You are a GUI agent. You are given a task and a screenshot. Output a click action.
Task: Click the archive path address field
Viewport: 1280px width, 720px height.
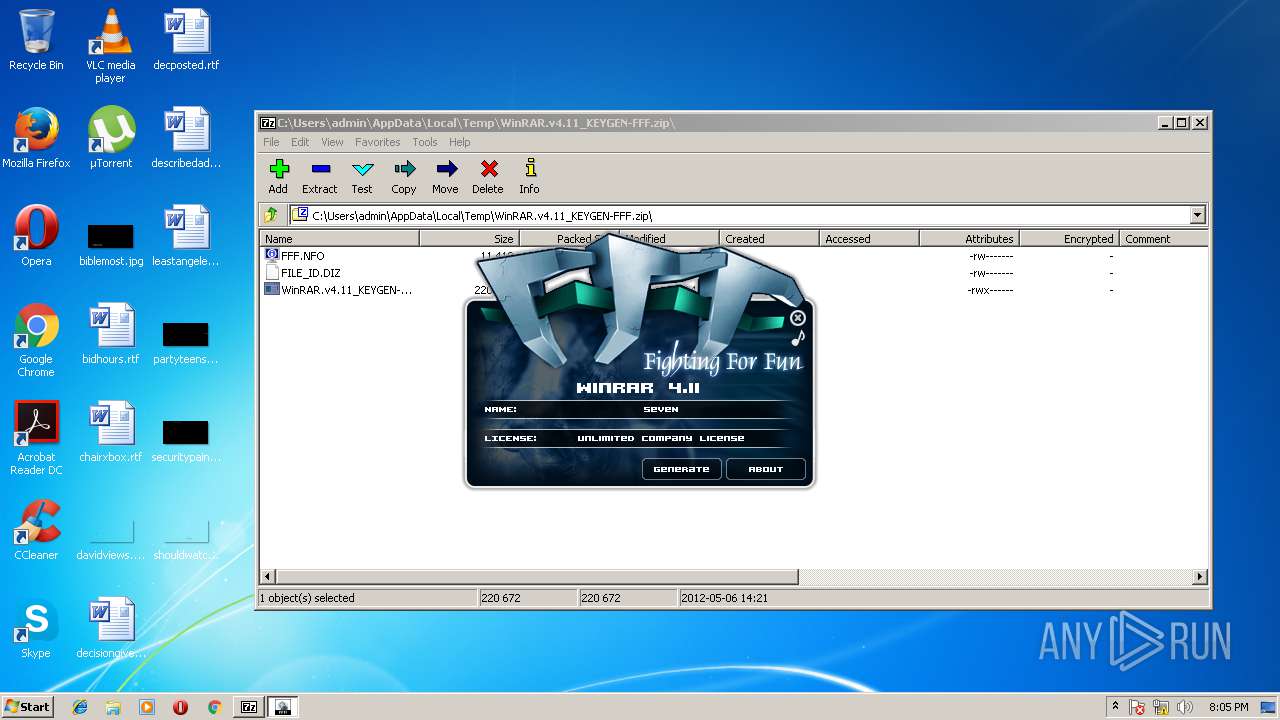[739, 215]
